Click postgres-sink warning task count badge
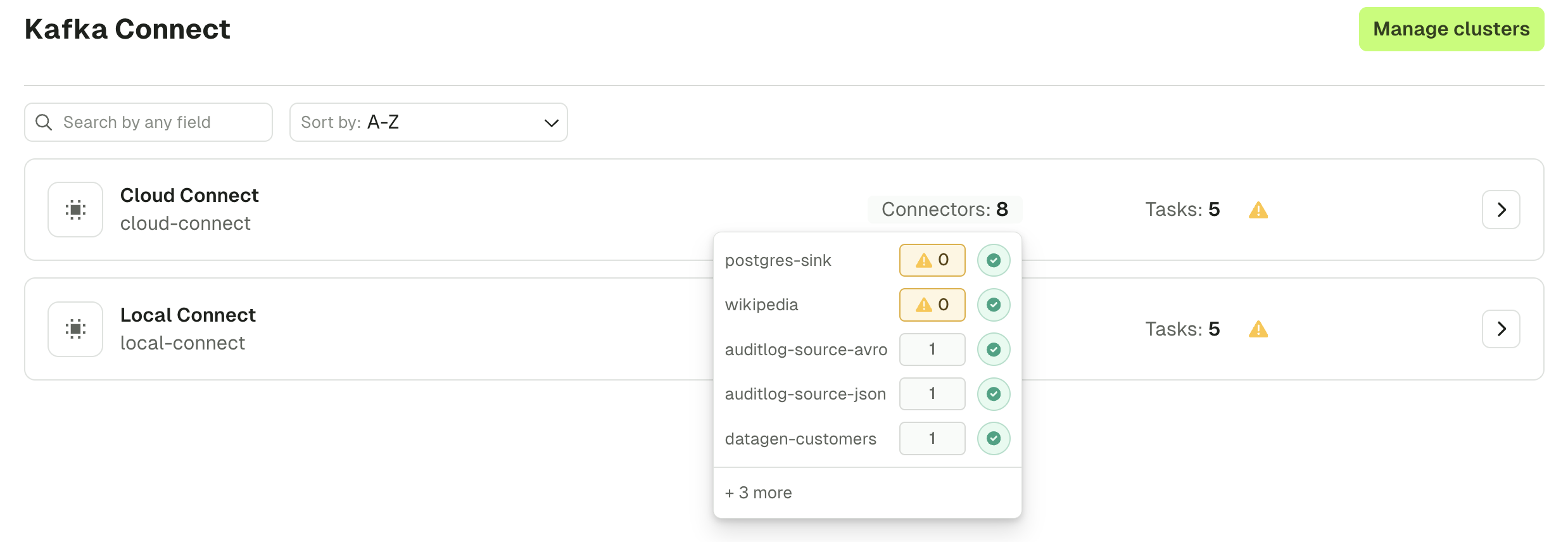 coord(932,260)
